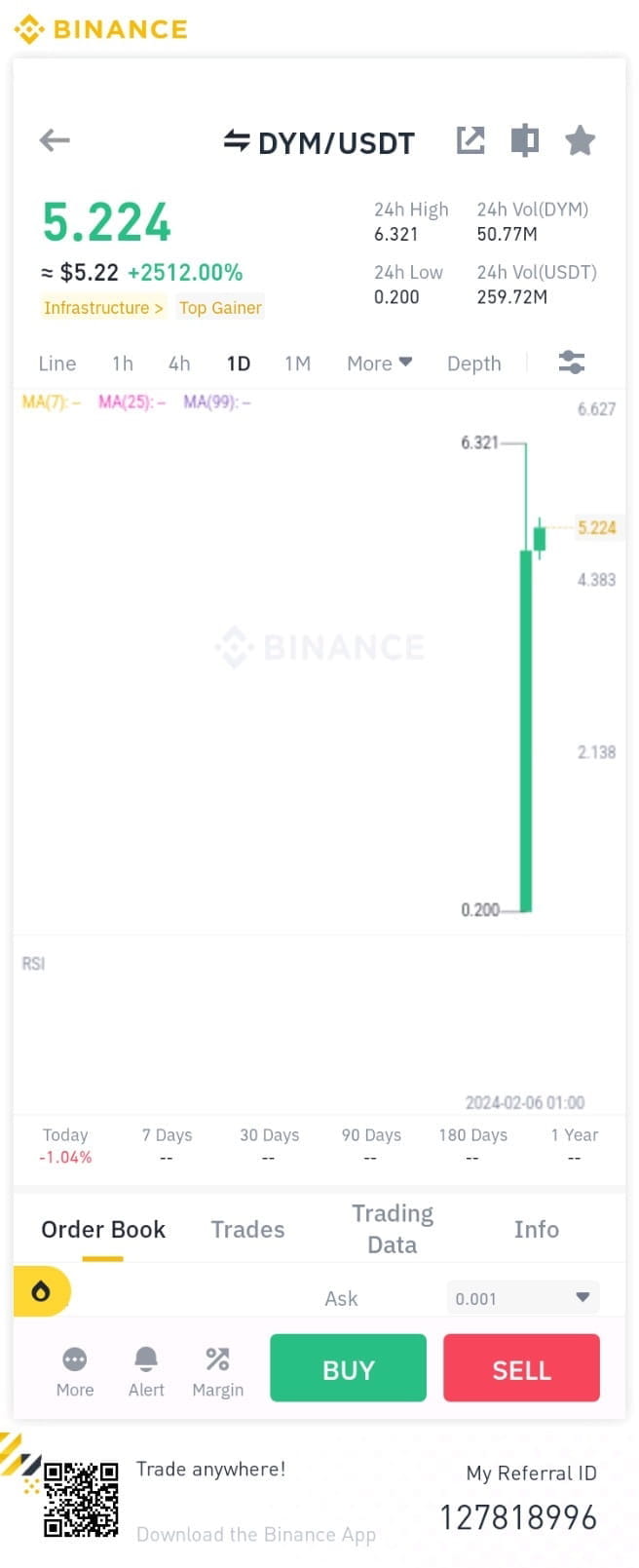The width and height of the screenshot is (639, 1568).
Task: Click the back arrow to exit pair view
Action: tap(55, 140)
